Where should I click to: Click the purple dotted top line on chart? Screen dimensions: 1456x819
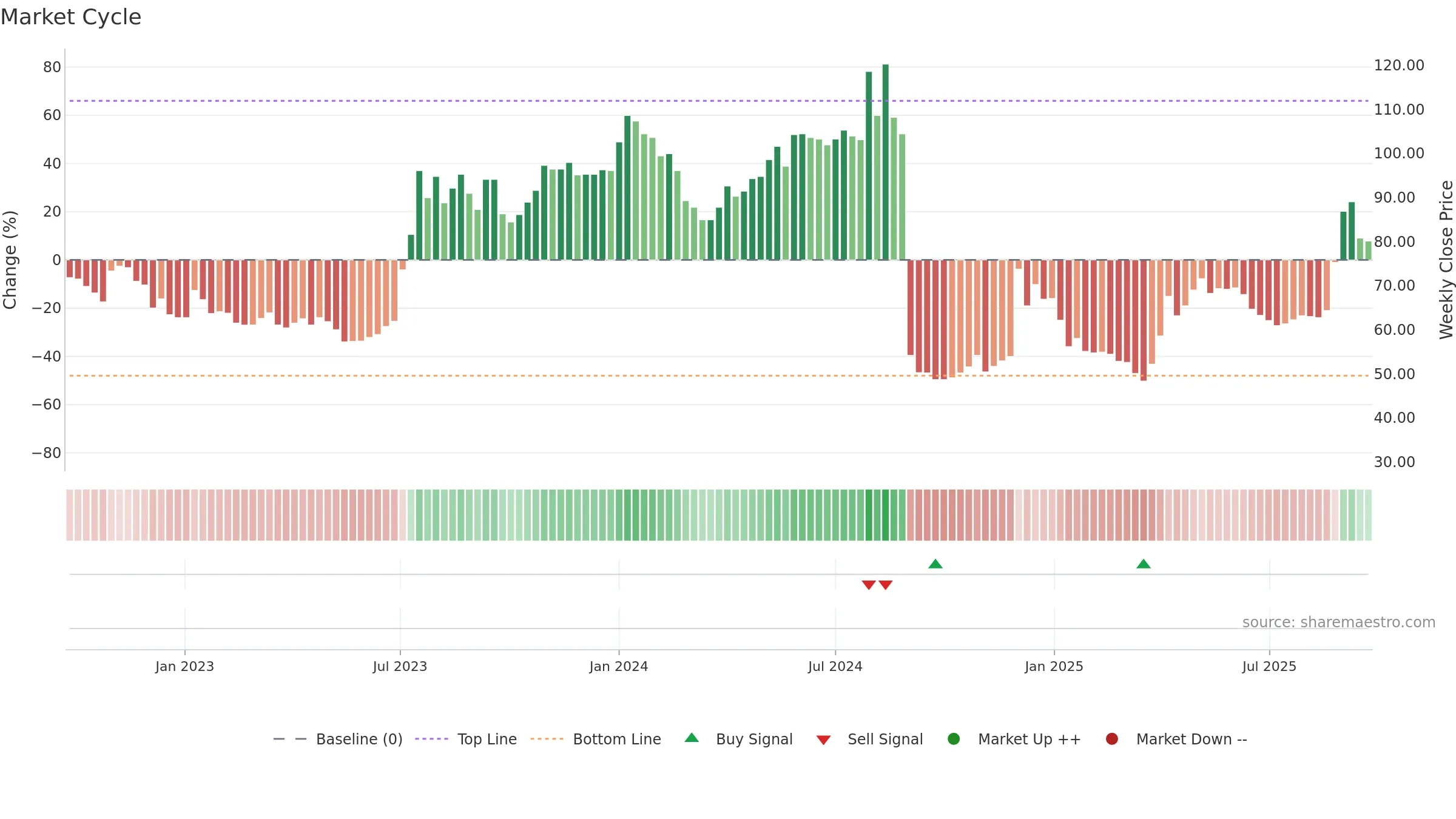point(719,101)
